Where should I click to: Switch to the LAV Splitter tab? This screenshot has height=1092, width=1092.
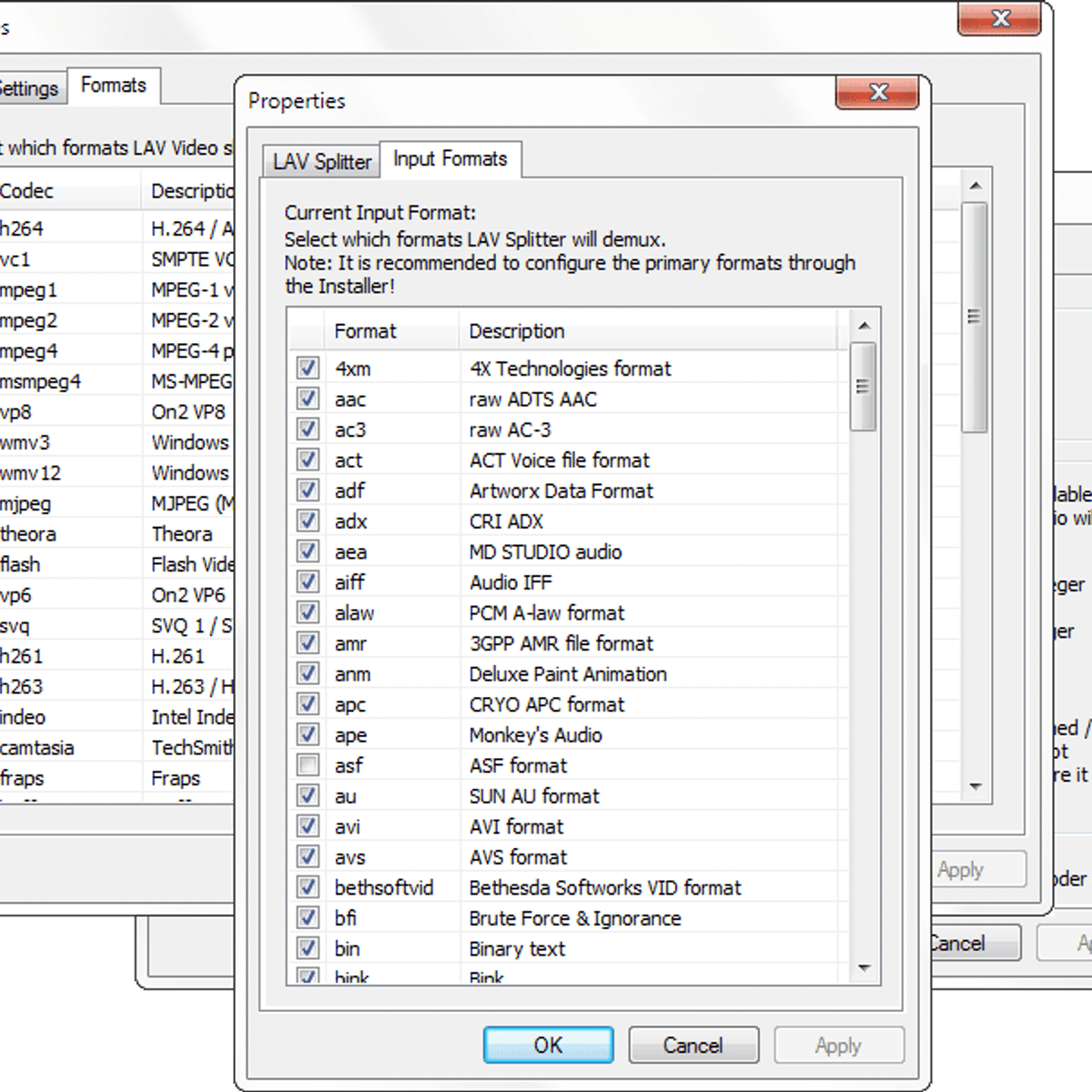point(321,162)
